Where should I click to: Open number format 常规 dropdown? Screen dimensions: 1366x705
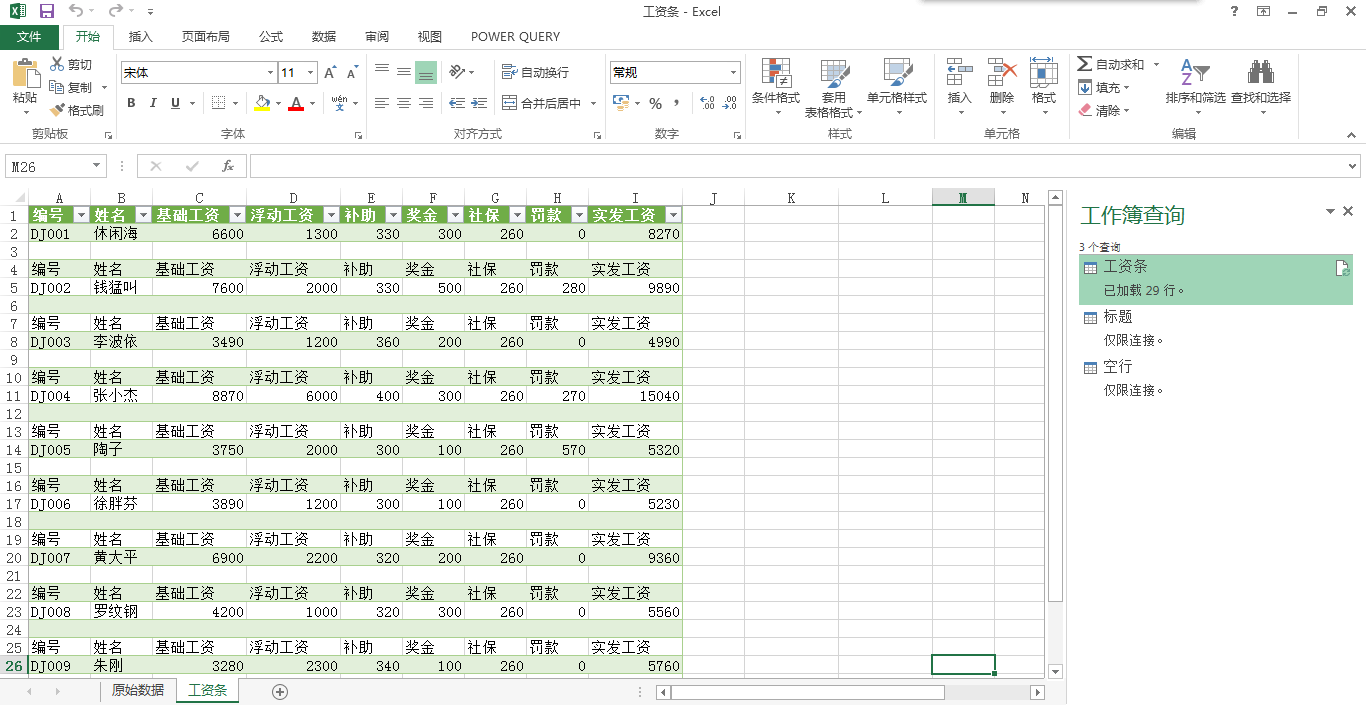point(733,73)
